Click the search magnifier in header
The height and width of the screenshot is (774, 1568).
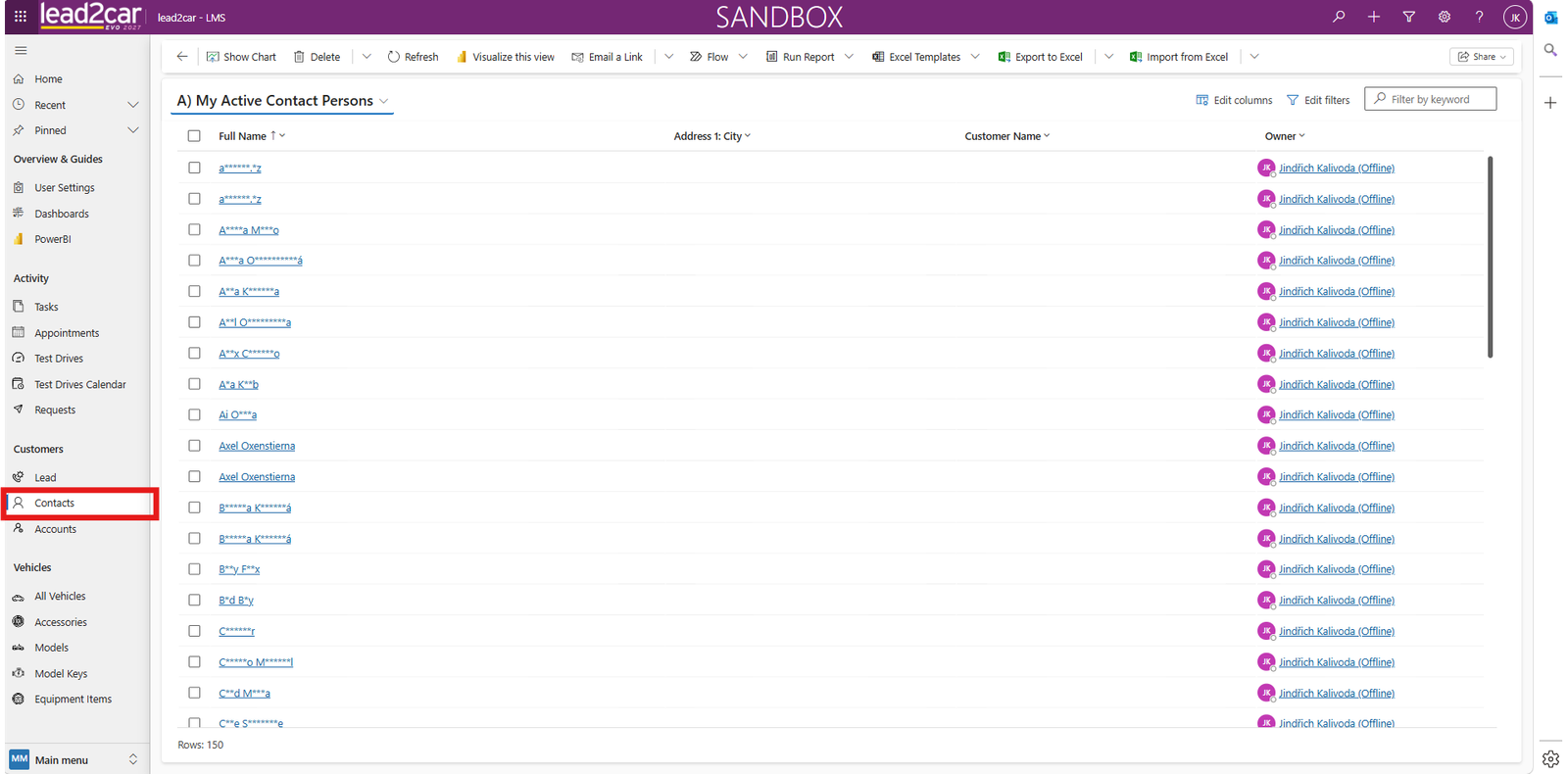coord(1339,17)
